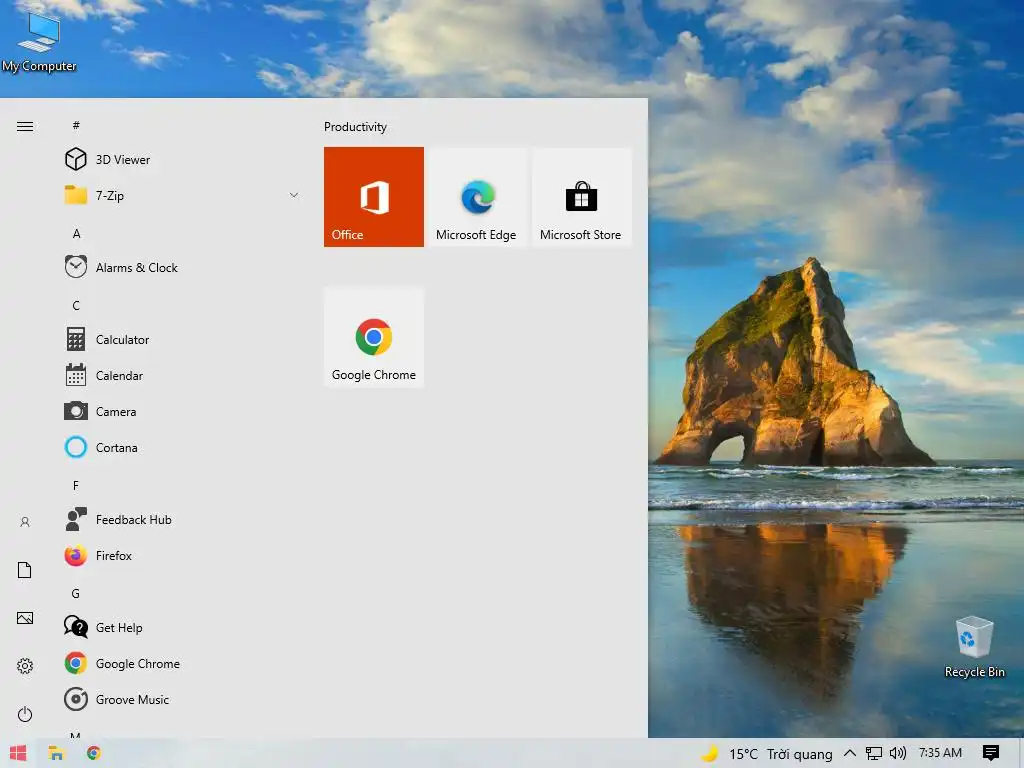Image resolution: width=1024 pixels, height=768 pixels.
Task: Launch Alarms & Clock app
Action: pos(182,267)
